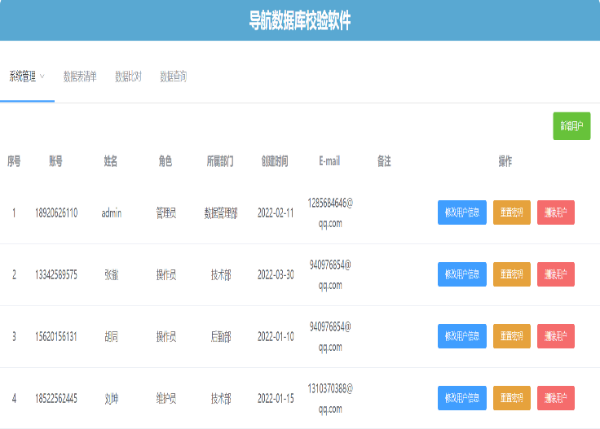Screen dimensions: 600x429
Task: Modify user info in row 3
Action: coord(462,336)
